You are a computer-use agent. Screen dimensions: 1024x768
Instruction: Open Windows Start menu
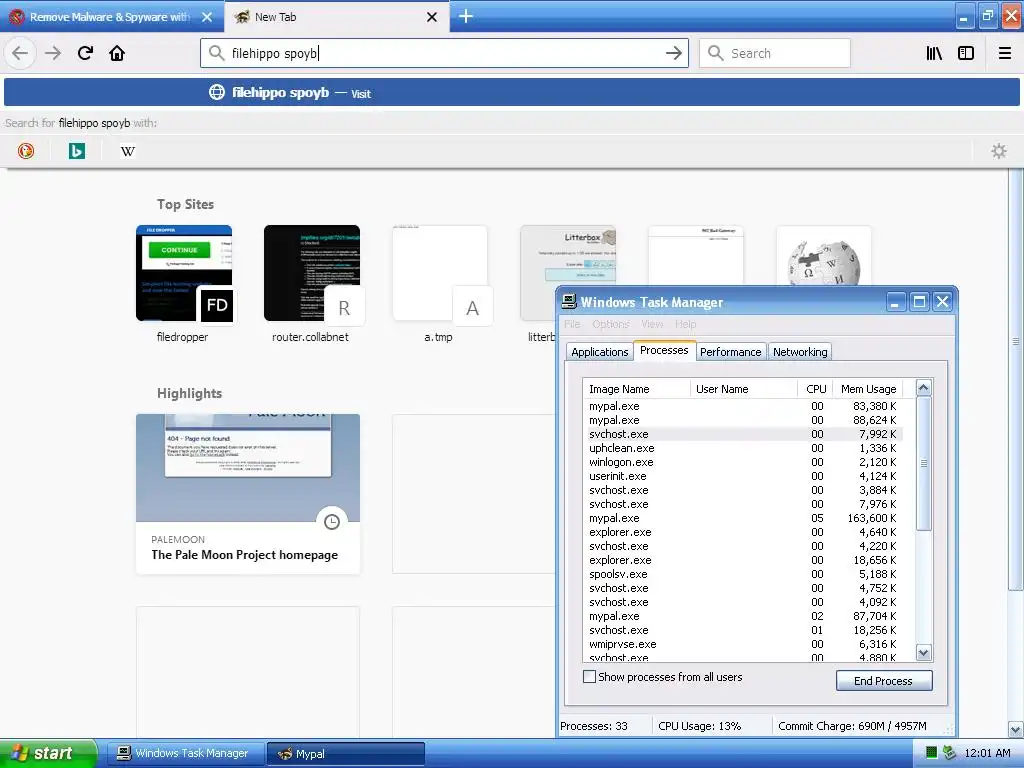coord(48,753)
